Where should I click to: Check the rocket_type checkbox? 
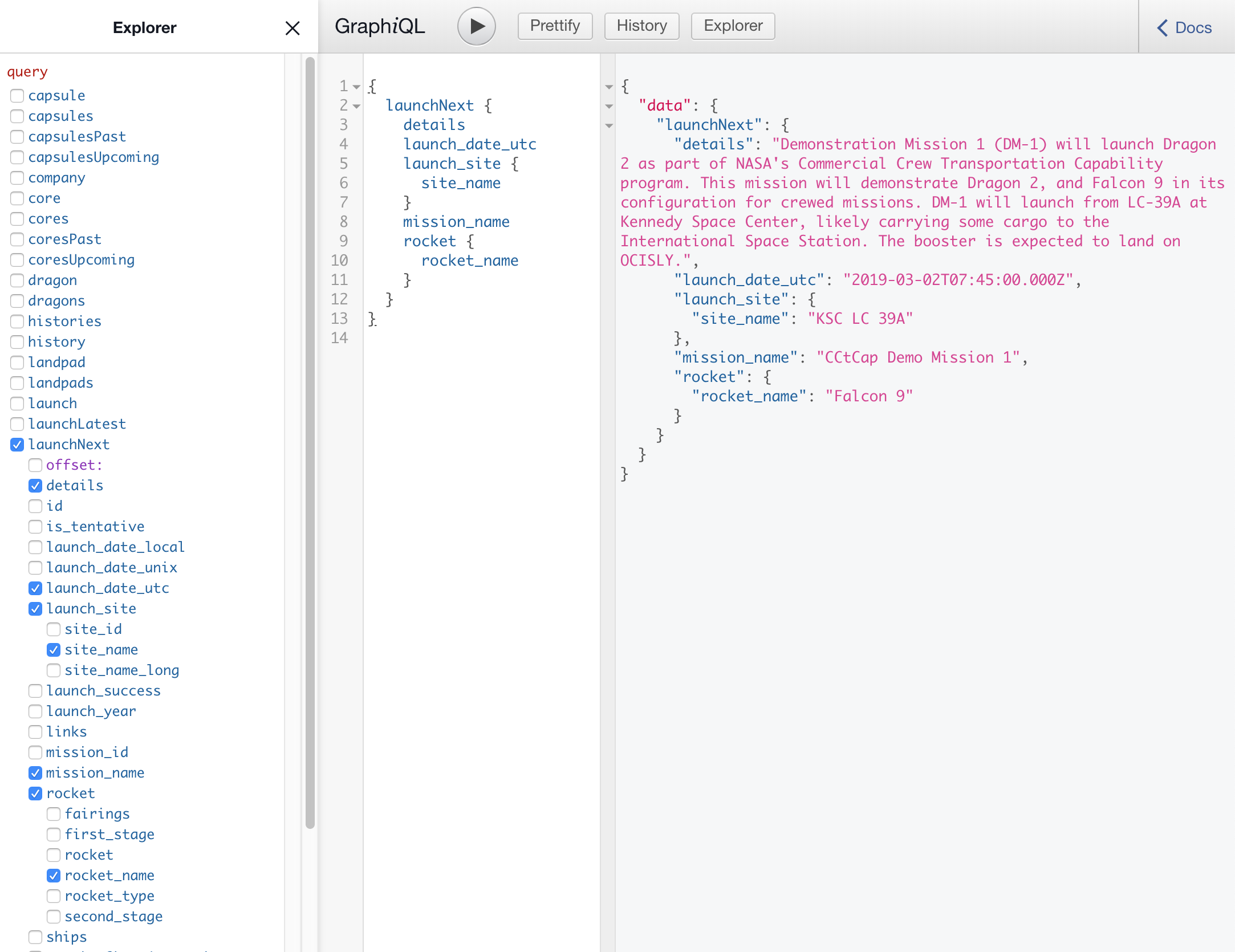54,896
